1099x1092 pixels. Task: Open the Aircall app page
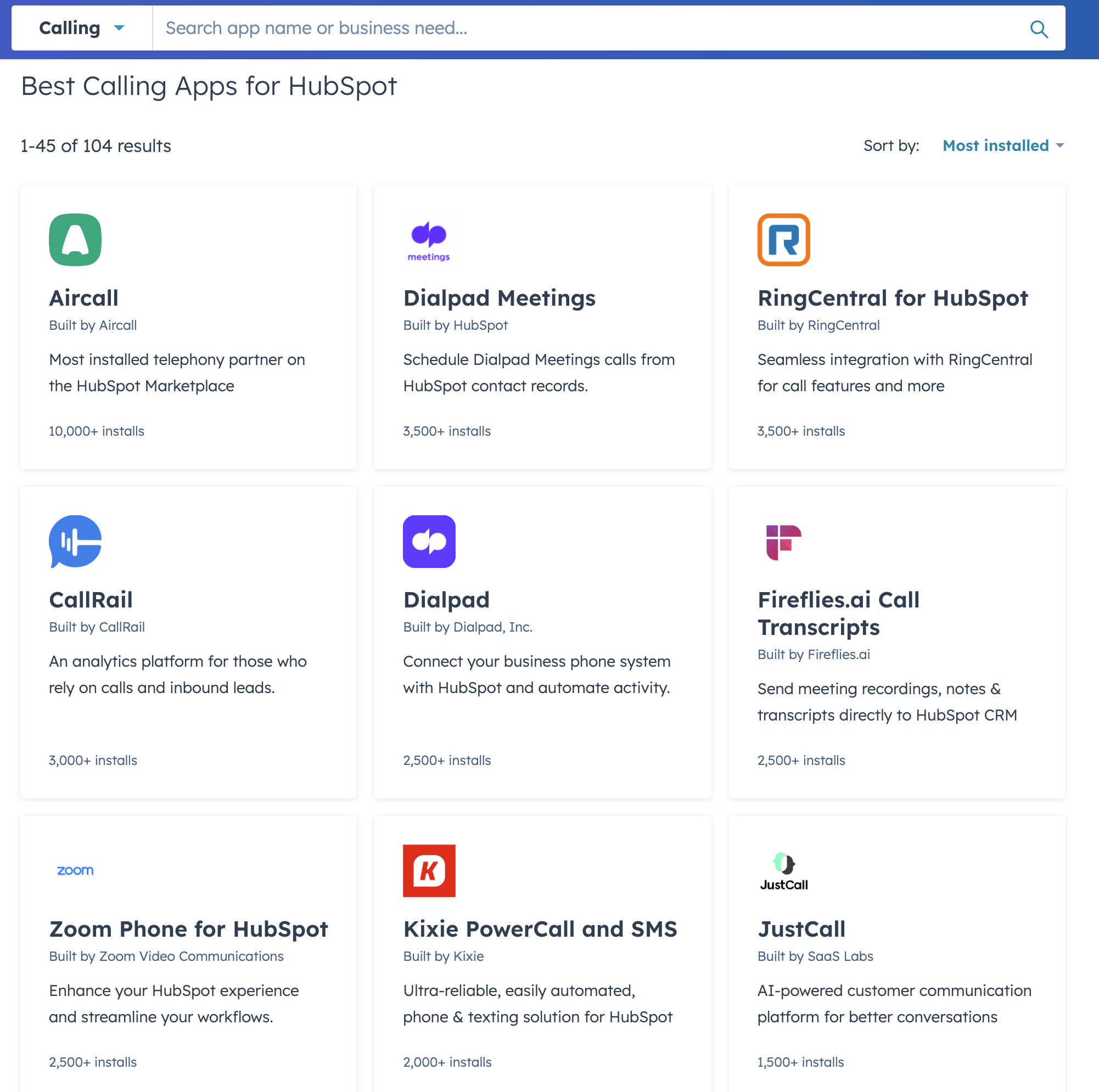tap(83, 297)
